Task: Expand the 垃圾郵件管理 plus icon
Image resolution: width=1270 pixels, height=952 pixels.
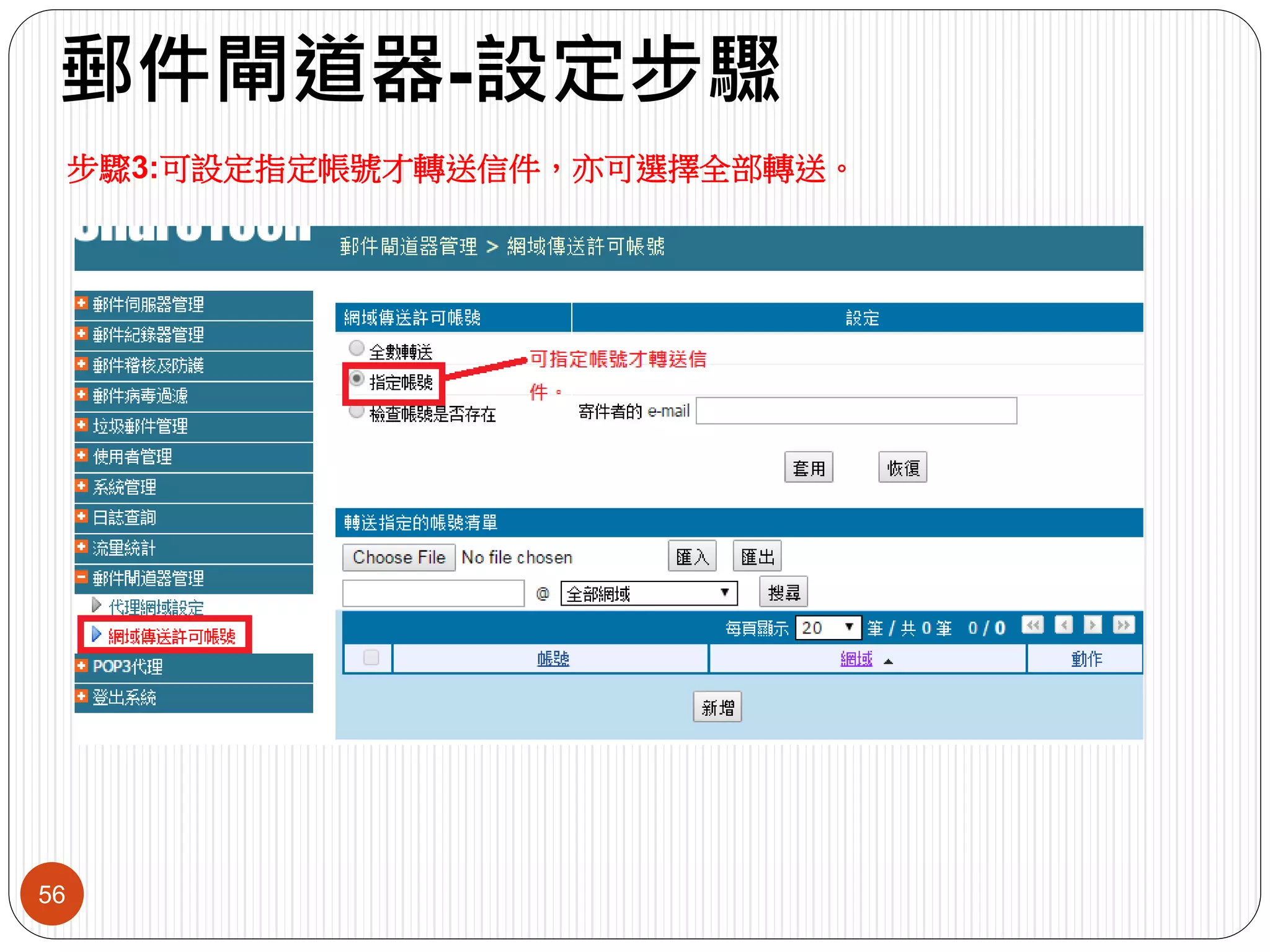Action: pos(81,425)
